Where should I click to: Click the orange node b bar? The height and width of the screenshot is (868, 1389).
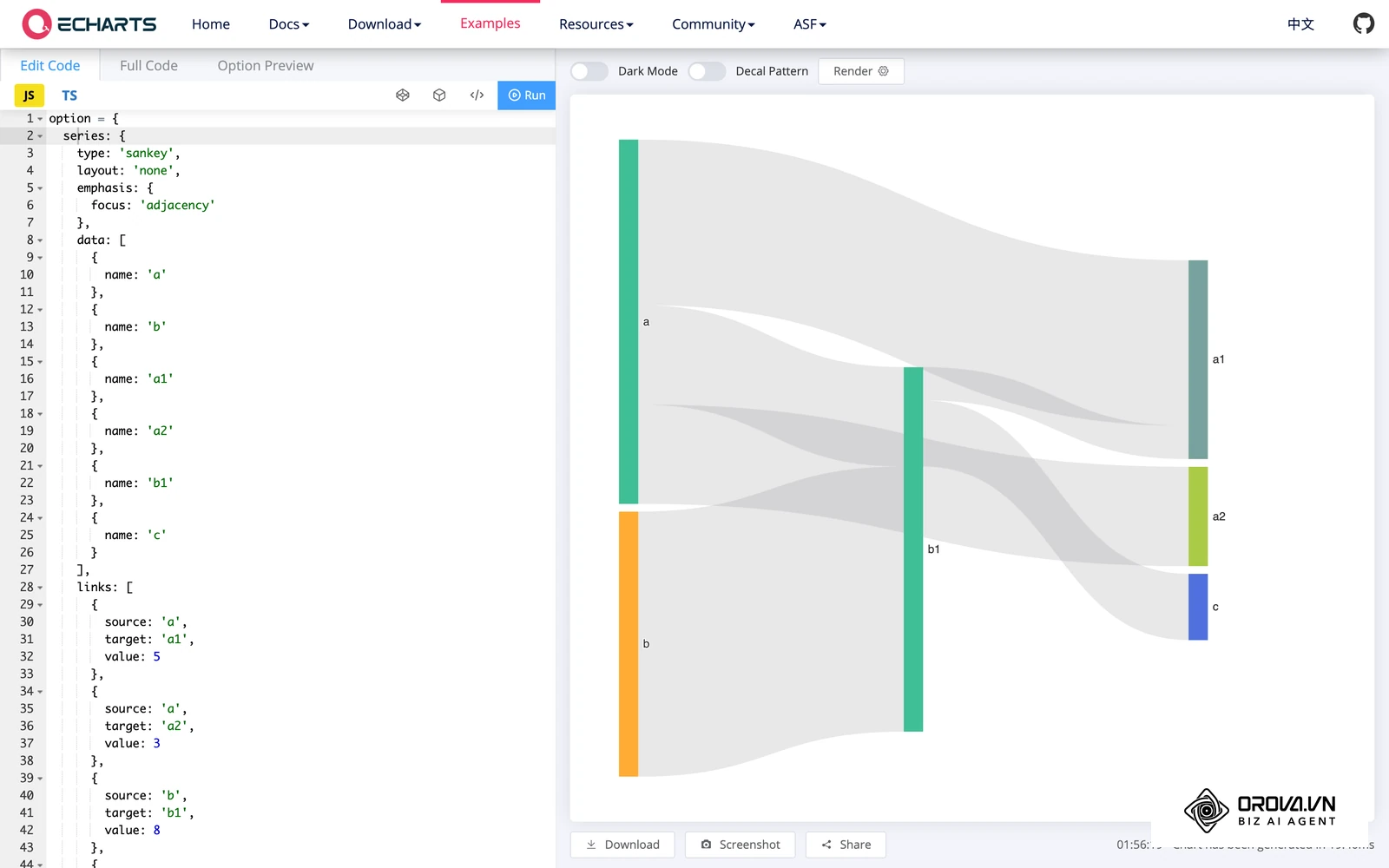coord(629,644)
